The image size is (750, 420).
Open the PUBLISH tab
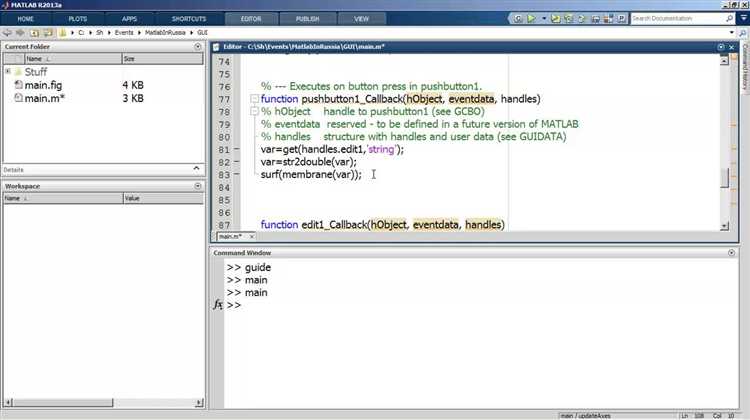[307, 19]
